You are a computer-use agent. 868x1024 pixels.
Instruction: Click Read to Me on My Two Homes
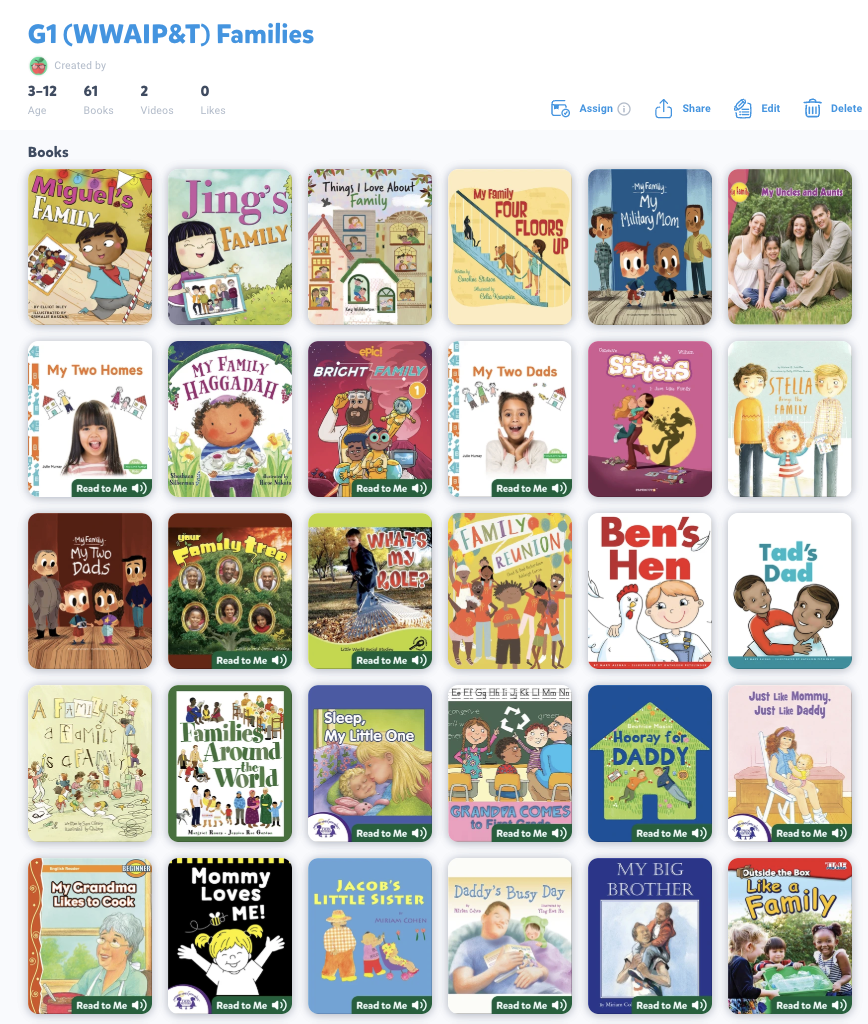pos(111,488)
